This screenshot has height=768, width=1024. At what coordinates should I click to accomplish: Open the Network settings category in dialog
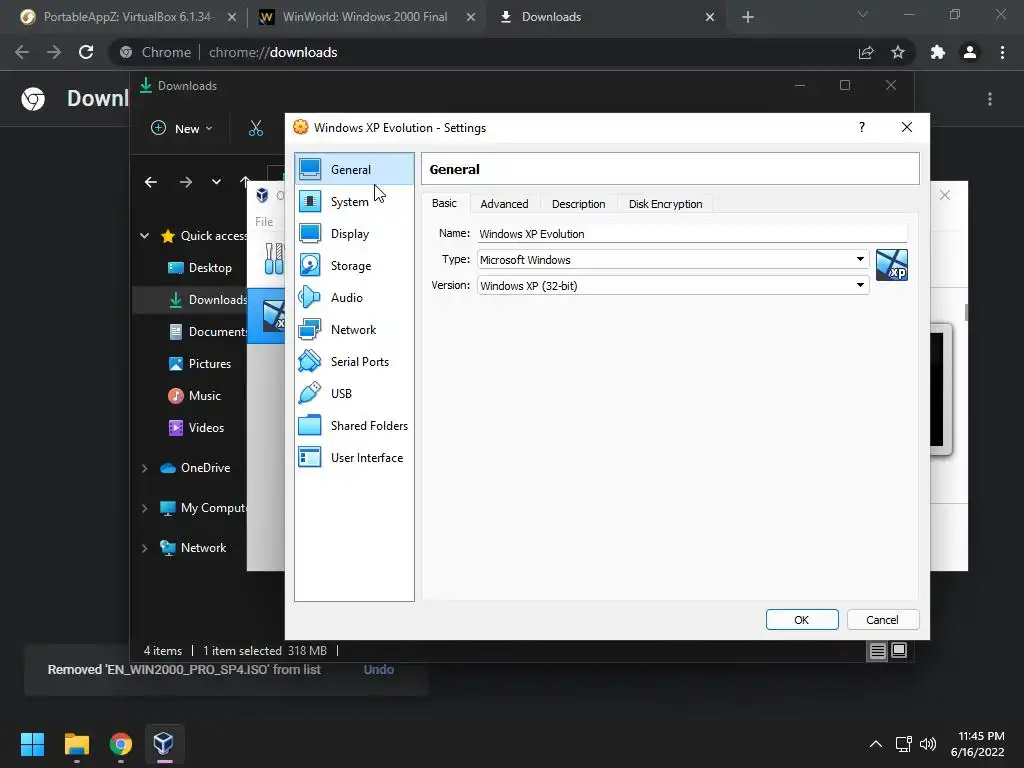[x=354, y=329]
